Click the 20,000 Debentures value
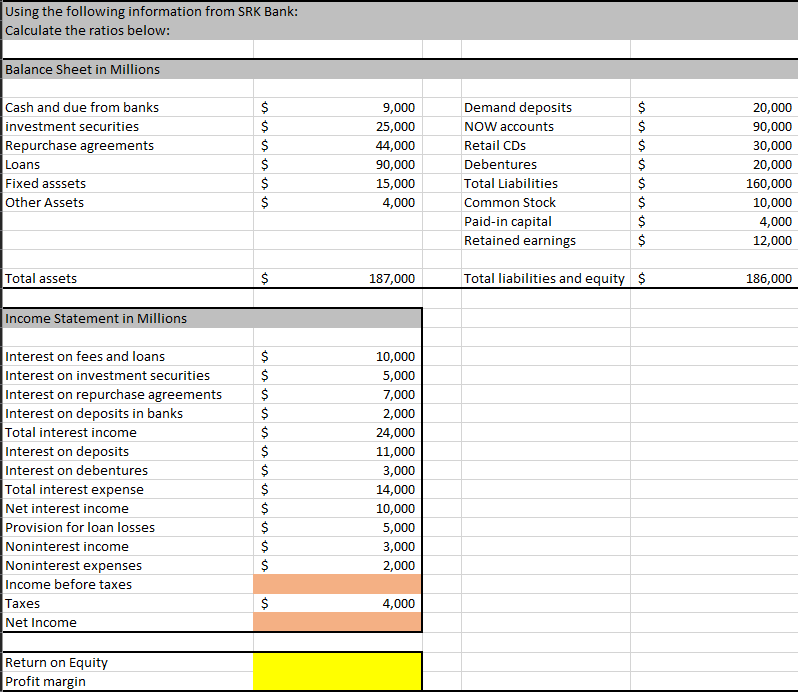798x692 pixels. (x=714, y=164)
